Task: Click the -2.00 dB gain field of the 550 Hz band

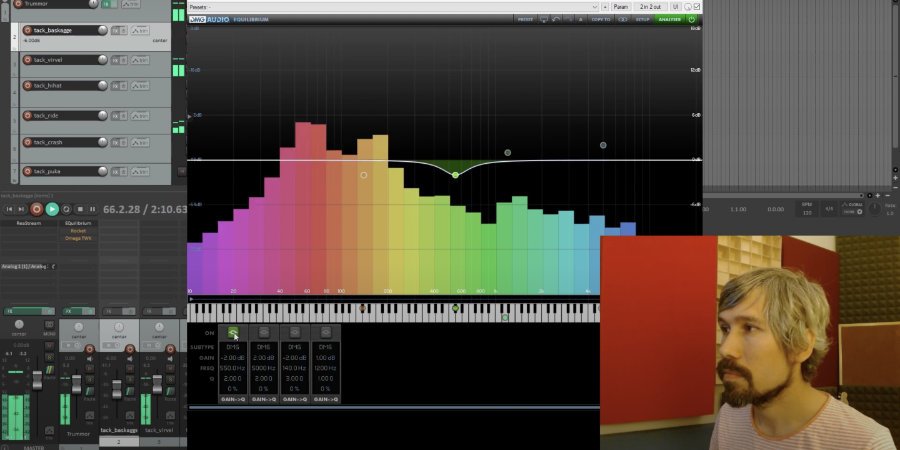Action: tap(232, 358)
